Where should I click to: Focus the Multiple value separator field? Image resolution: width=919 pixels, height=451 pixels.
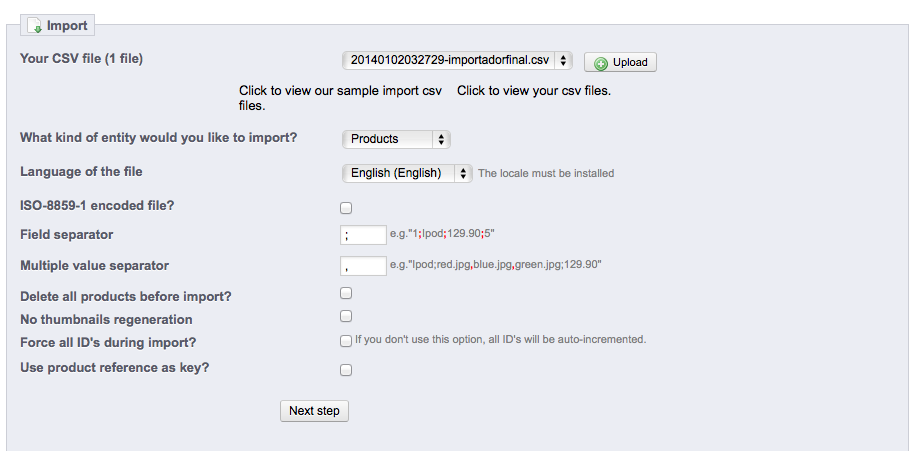364,265
